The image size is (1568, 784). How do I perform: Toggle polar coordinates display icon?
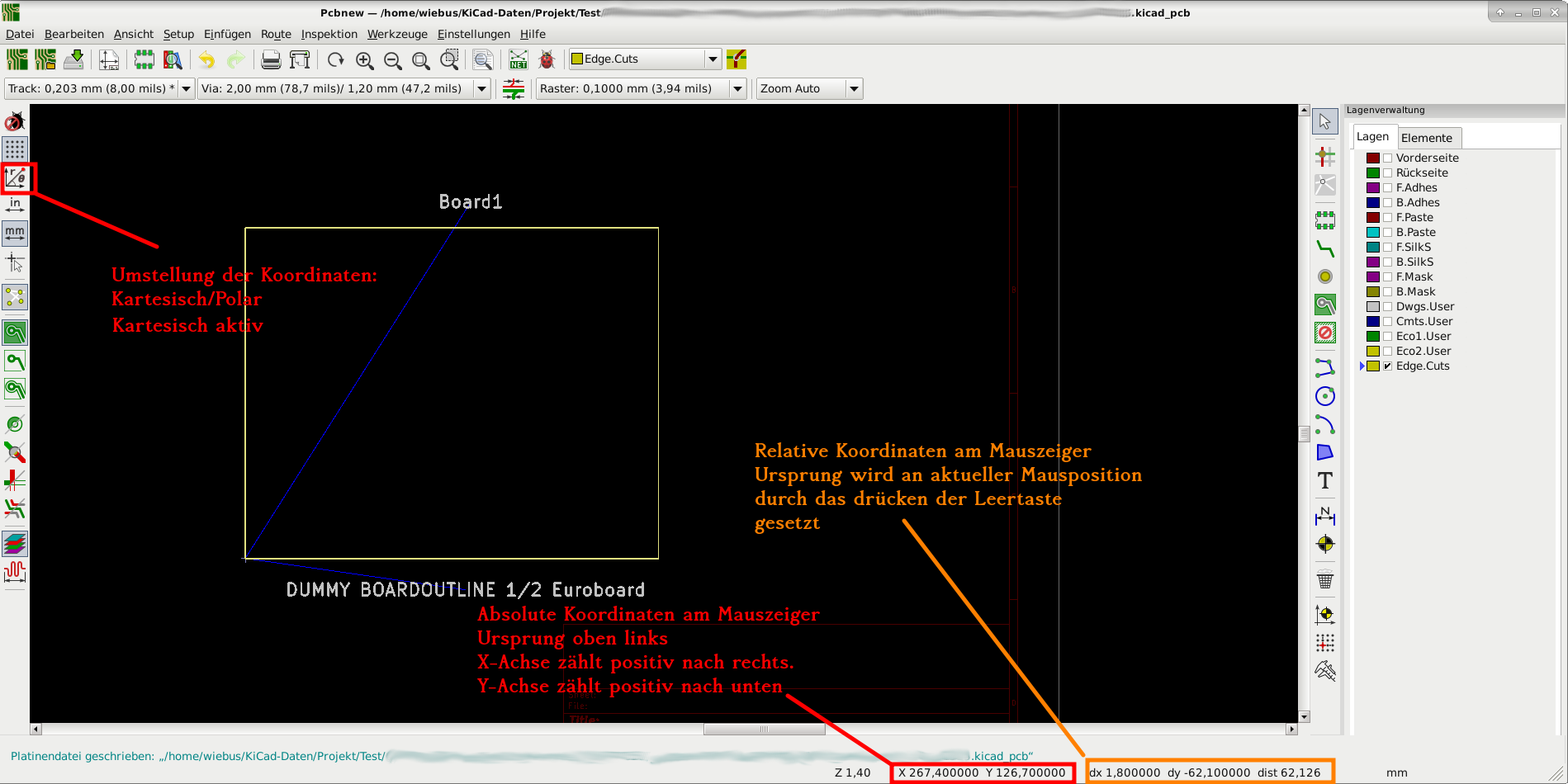[x=16, y=177]
